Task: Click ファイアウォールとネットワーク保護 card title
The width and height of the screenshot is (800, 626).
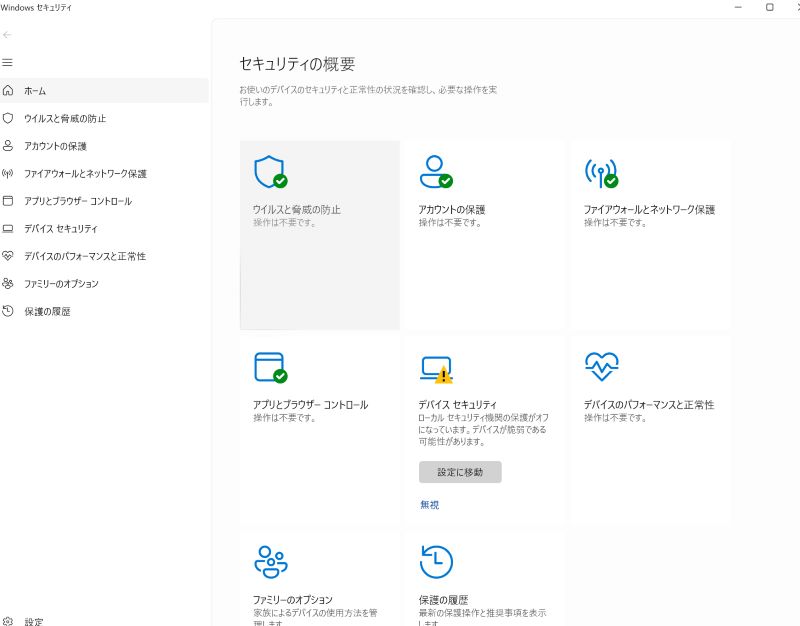Action: click(x=649, y=209)
